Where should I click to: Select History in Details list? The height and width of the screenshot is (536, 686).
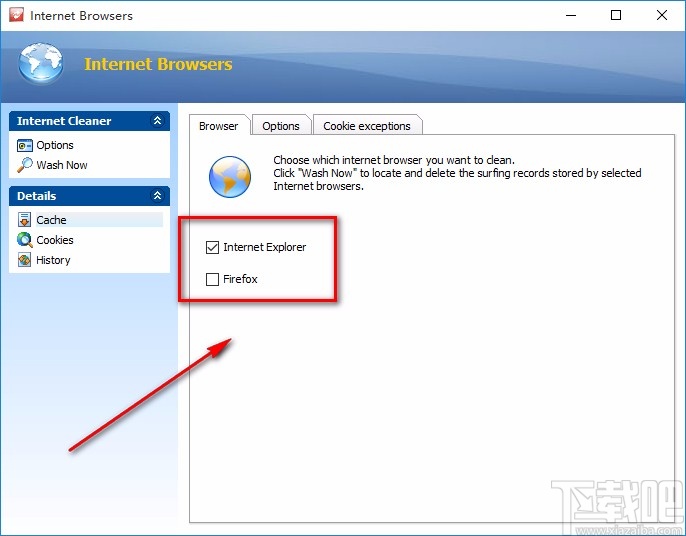tap(53, 260)
